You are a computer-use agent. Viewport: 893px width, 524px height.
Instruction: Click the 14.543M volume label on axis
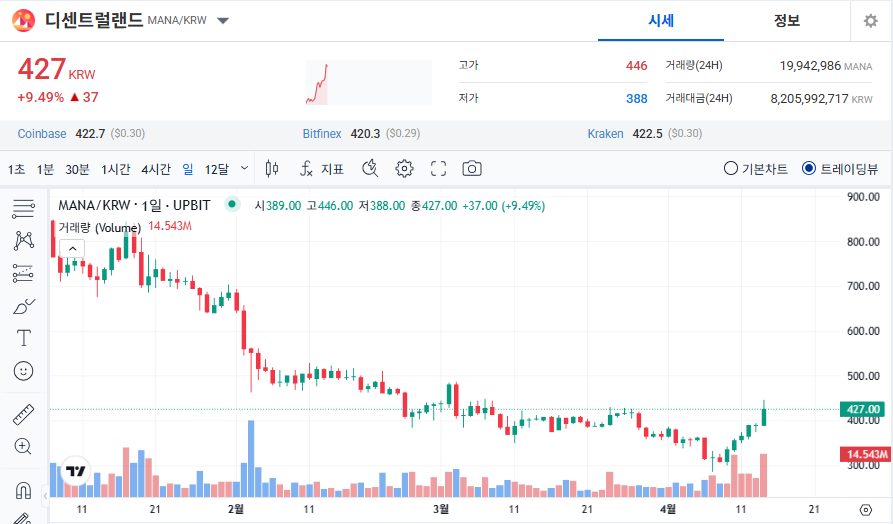point(866,454)
